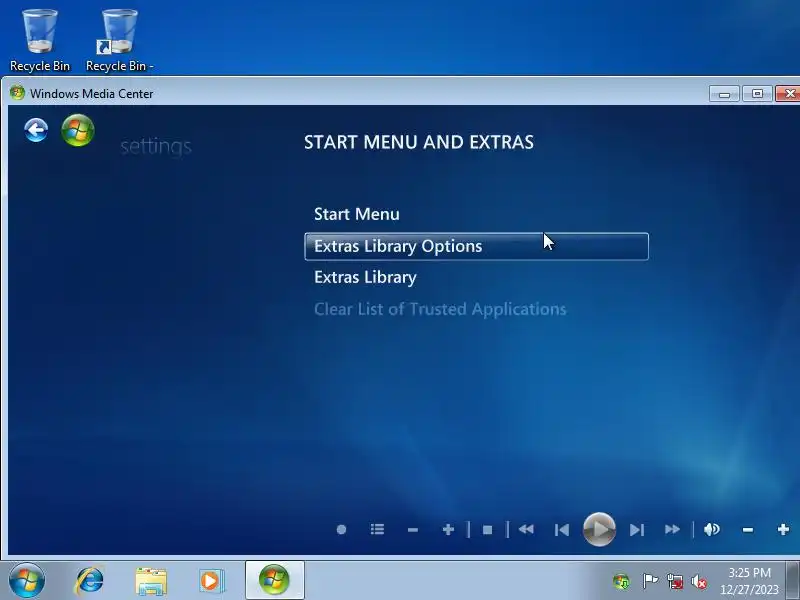Screen dimensions: 800x600
Task: Increase volume with the plus button
Action: coord(783,530)
